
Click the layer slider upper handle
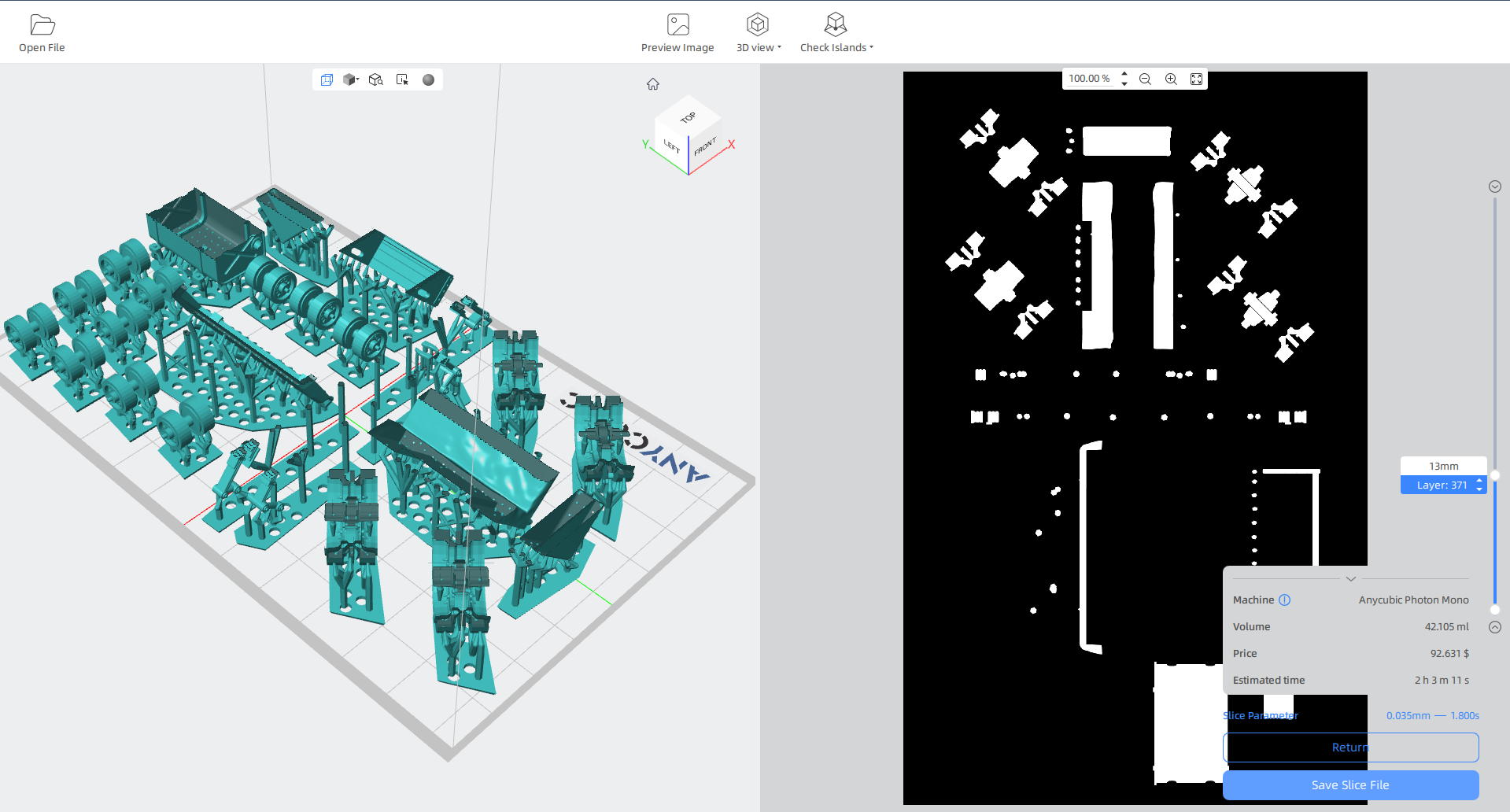pyautogui.click(x=1494, y=475)
